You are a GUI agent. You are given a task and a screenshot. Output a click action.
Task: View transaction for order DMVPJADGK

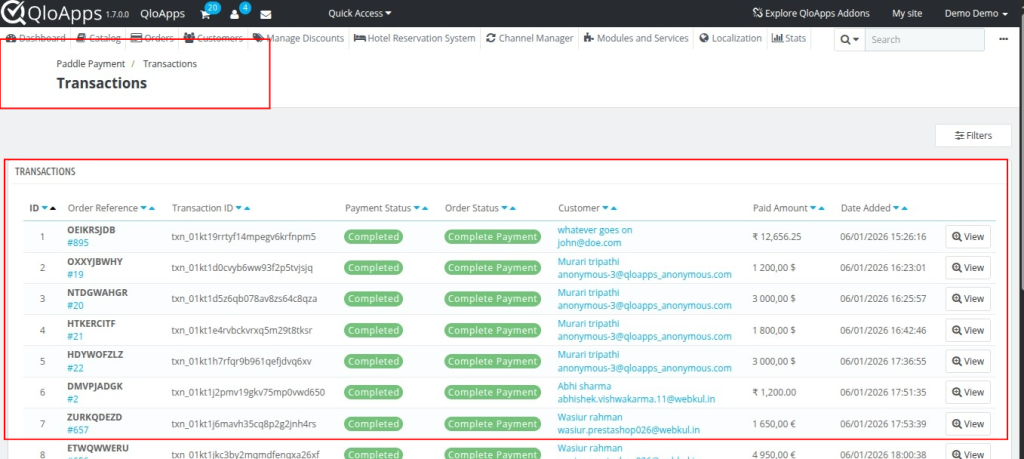[x=968, y=392]
